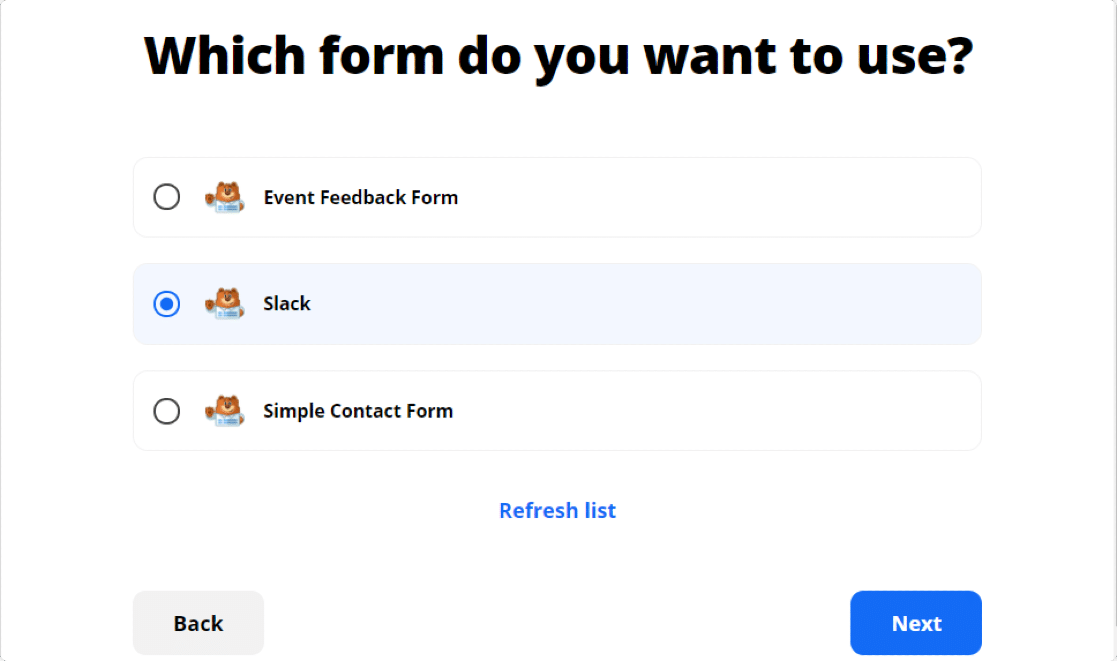Continue by clicking the Next button

point(916,623)
